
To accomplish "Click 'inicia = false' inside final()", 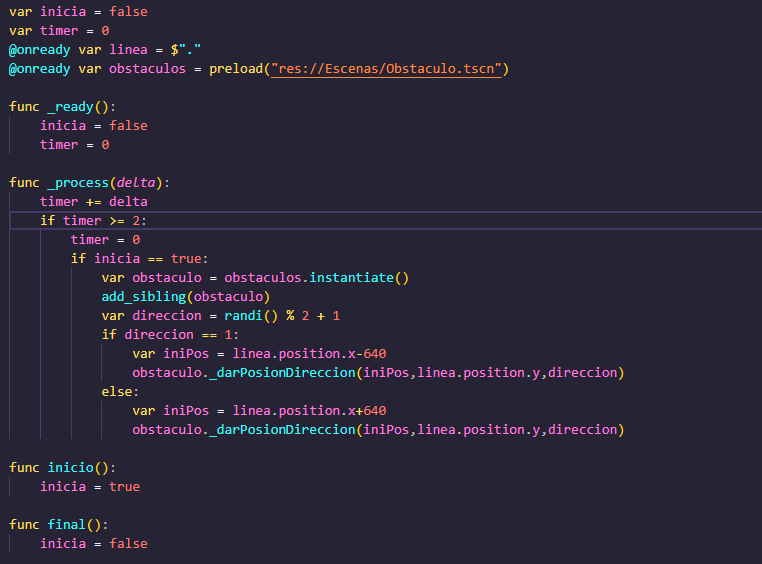I will point(94,544).
